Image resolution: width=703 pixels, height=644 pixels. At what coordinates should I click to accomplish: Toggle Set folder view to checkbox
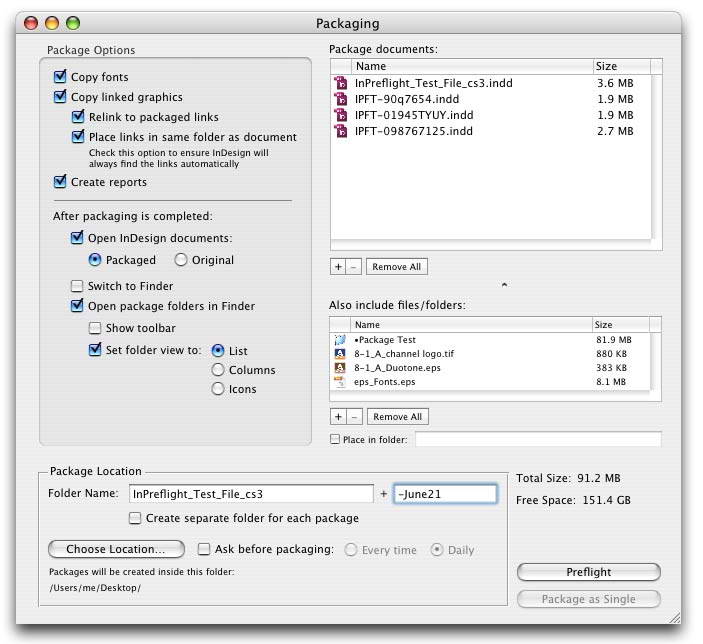pyautogui.click(x=95, y=349)
